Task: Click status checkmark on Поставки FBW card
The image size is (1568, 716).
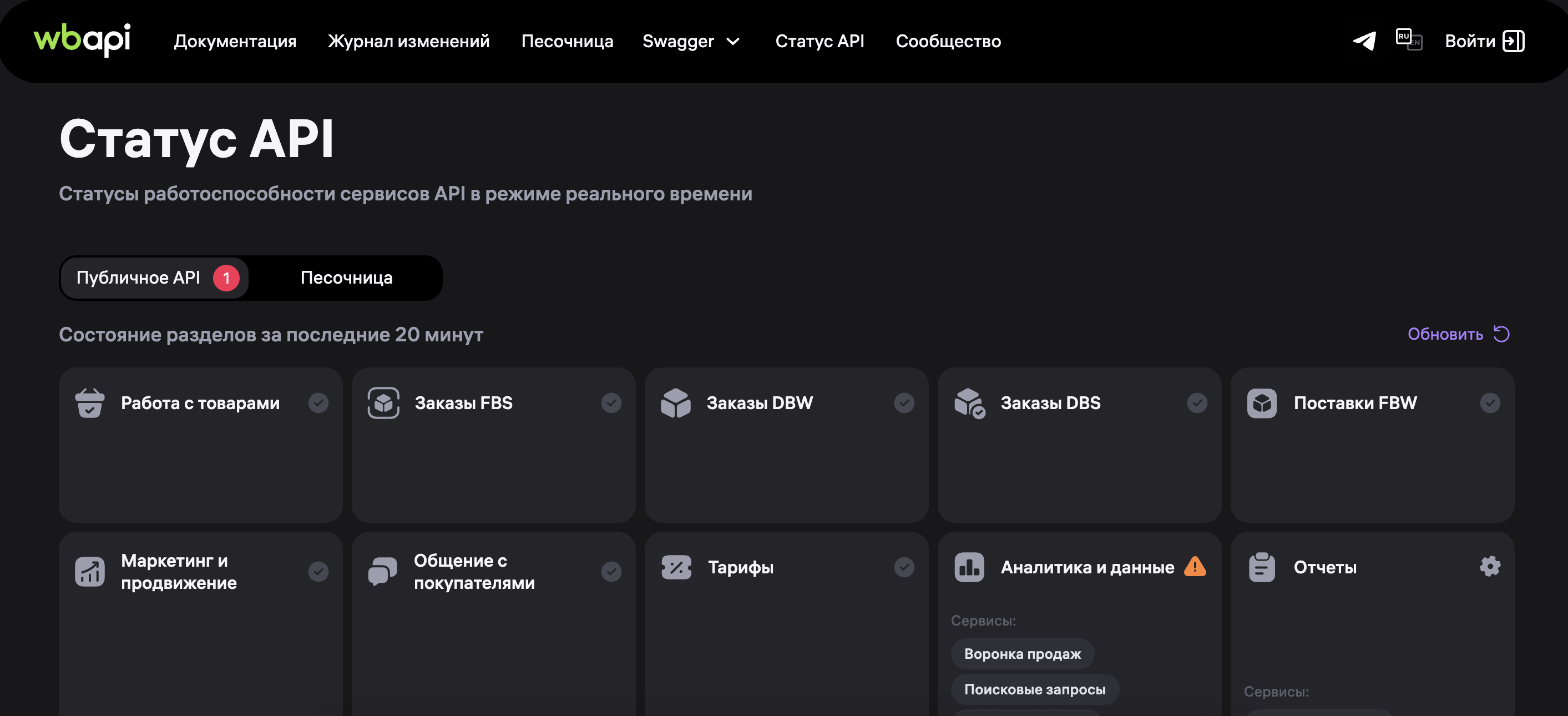Action: coord(1489,403)
